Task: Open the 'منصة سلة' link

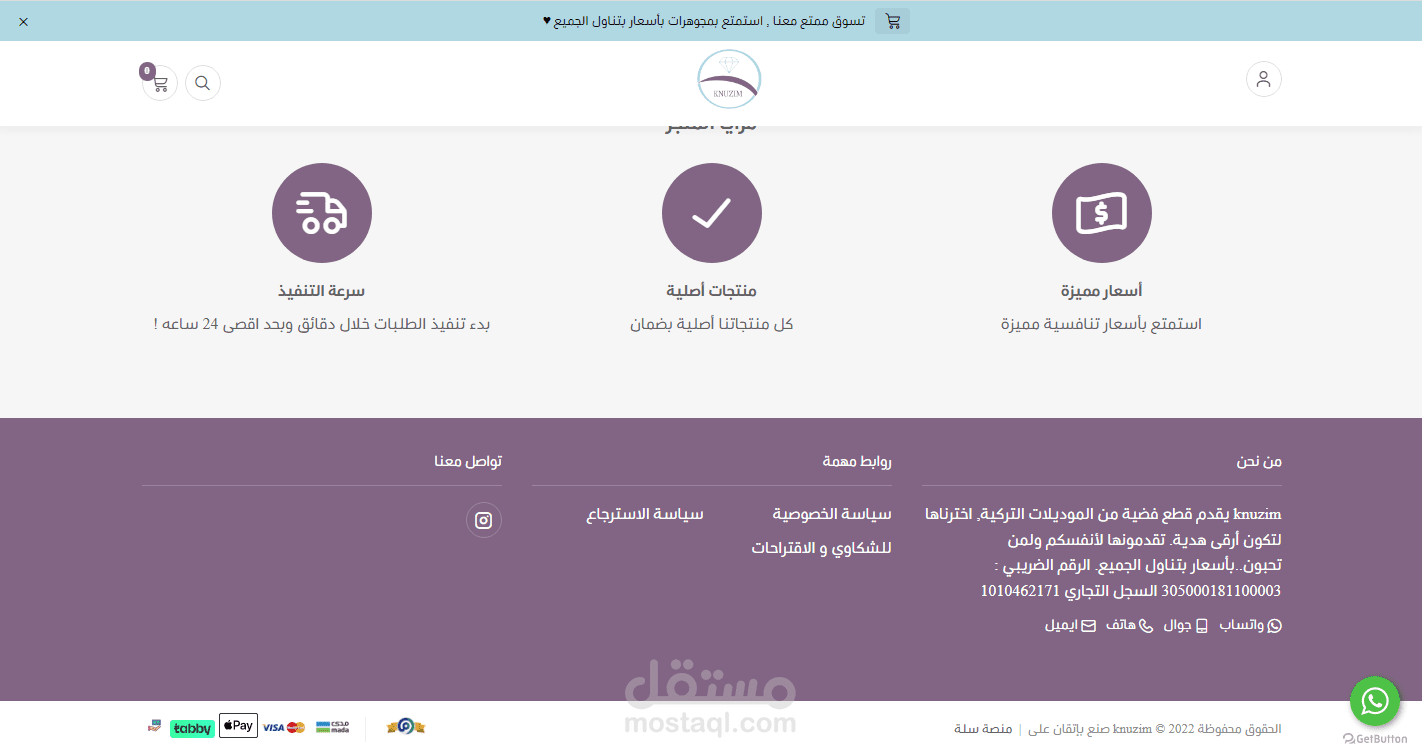Action: pyautogui.click(x=983, y=728)
